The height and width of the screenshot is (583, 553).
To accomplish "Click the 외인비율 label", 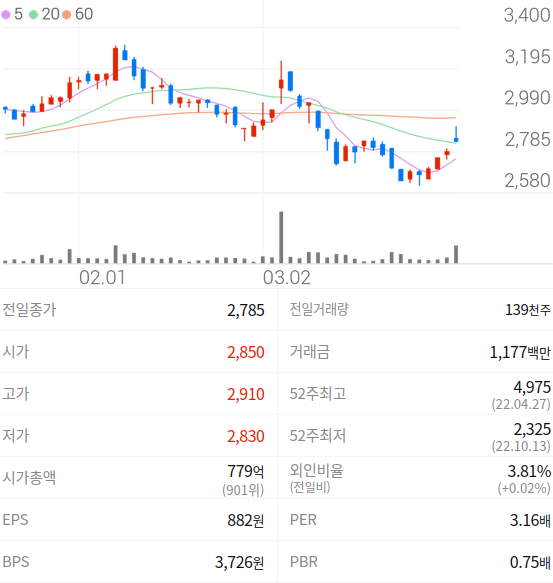I will point(316,471).
